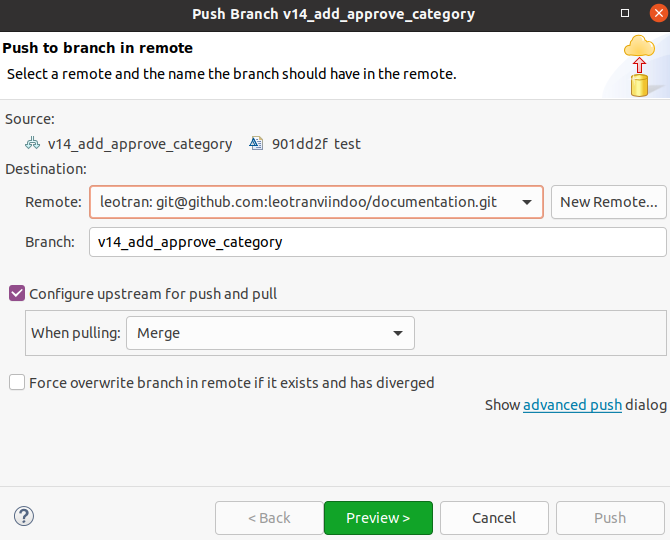Click the Remote combo box arrow

pos(527,202)
